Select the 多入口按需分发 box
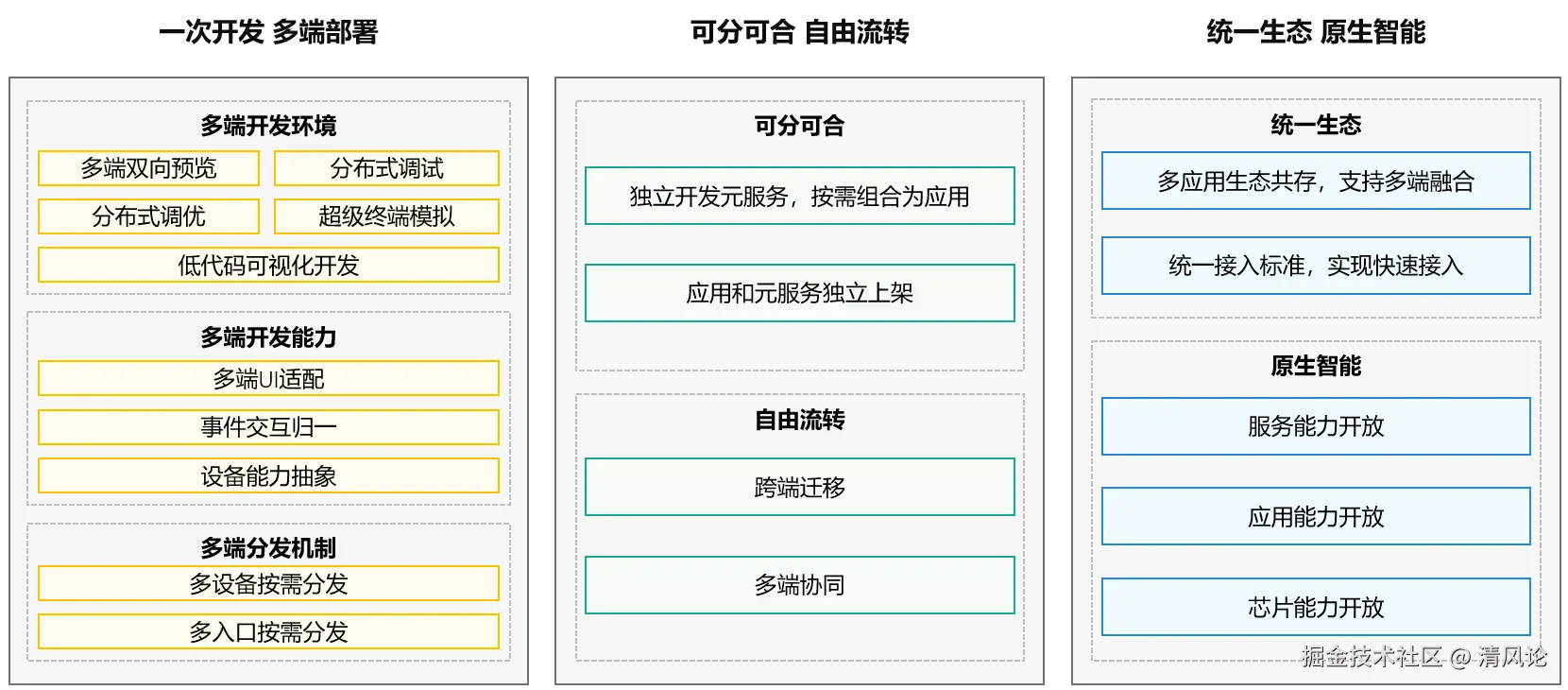The height and width of the screenshot is (690, 1568). click(x=268, y=631)
